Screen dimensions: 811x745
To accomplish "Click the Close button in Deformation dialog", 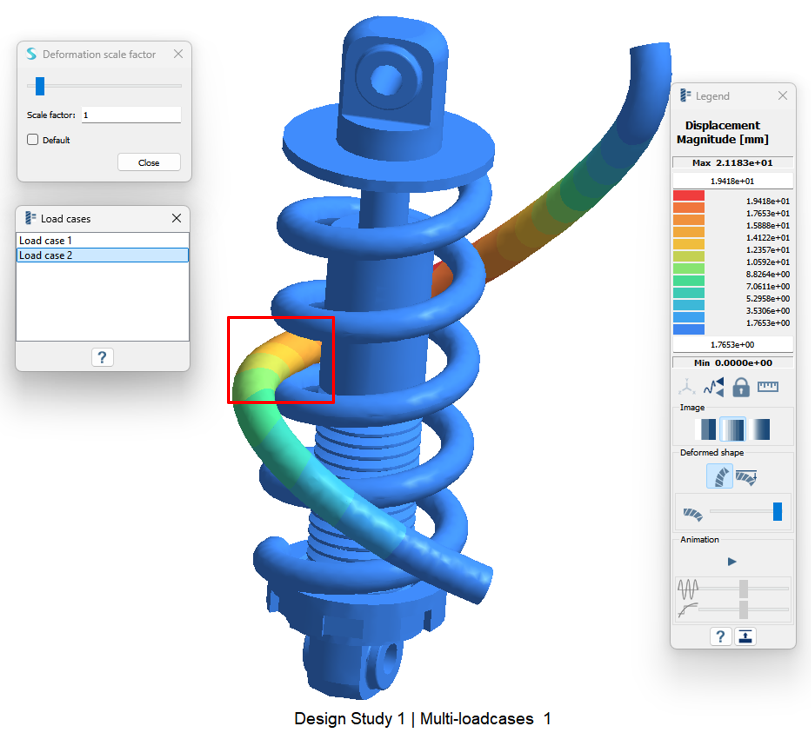I will click(148, 162).
